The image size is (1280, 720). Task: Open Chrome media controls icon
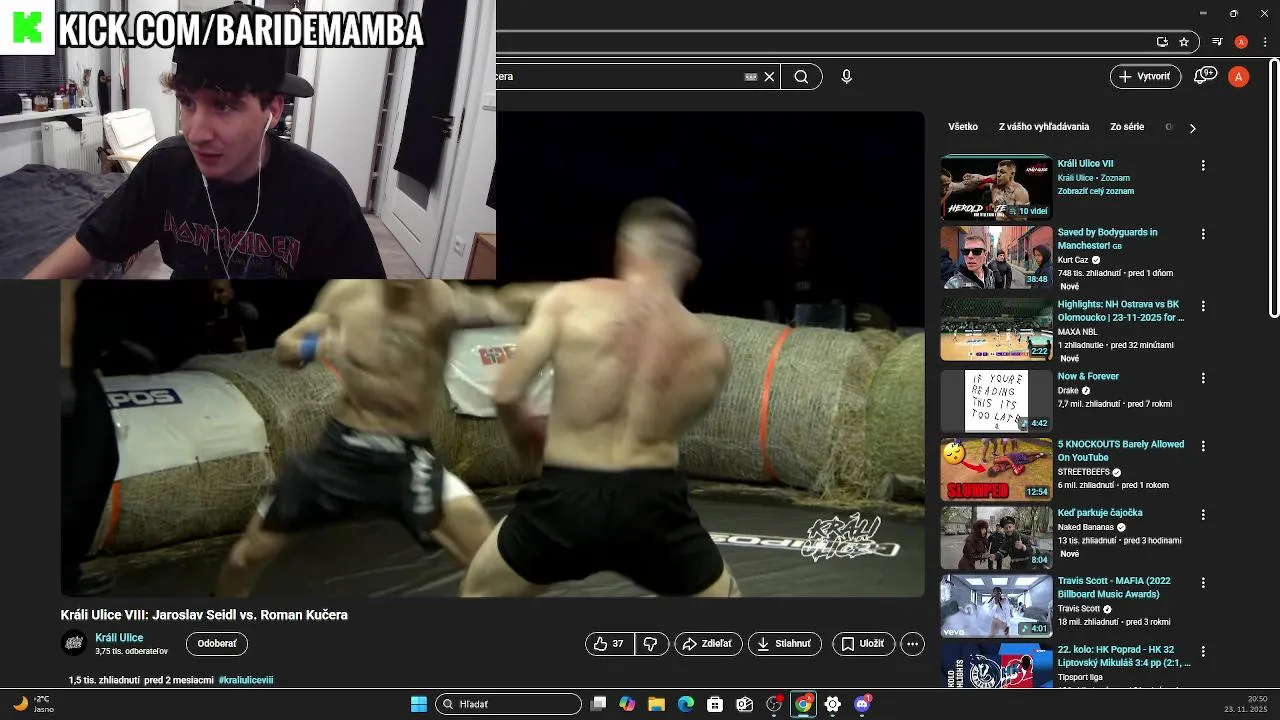1217,42
